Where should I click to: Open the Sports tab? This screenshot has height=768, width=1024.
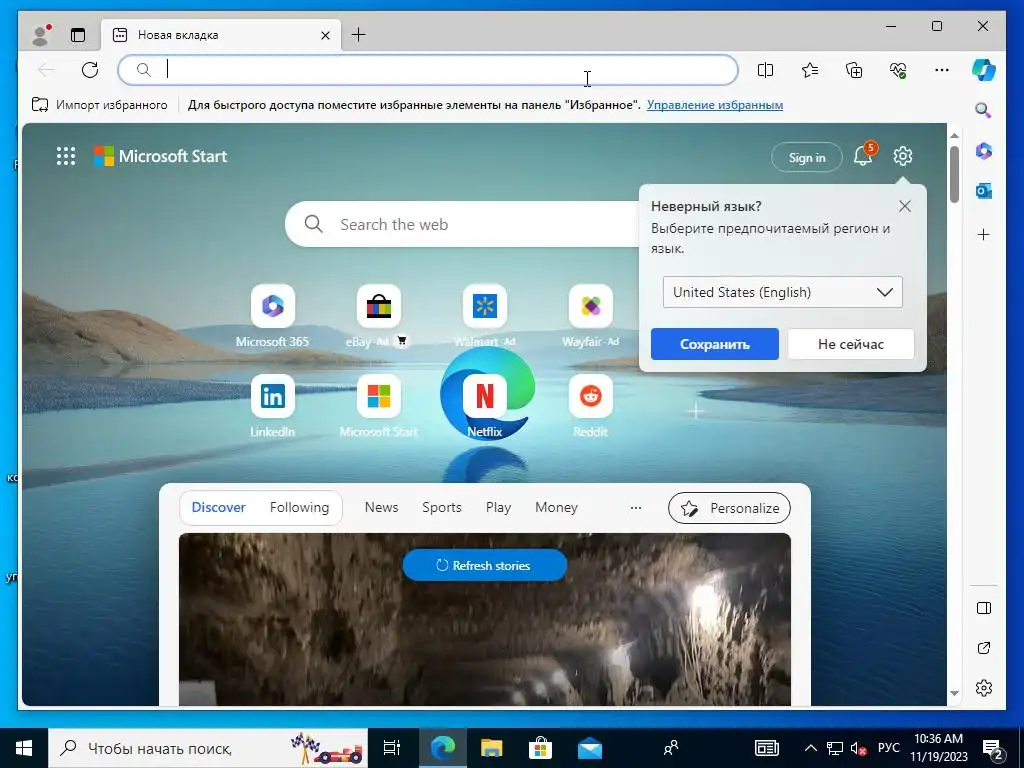(x=441, y=507)
